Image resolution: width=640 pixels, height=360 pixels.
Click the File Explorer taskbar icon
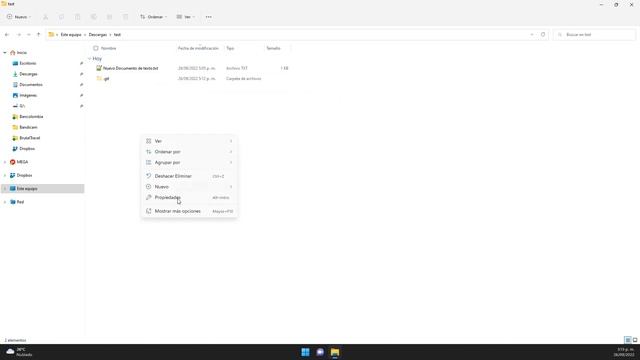pyautogui.click(x=335, y=352)
